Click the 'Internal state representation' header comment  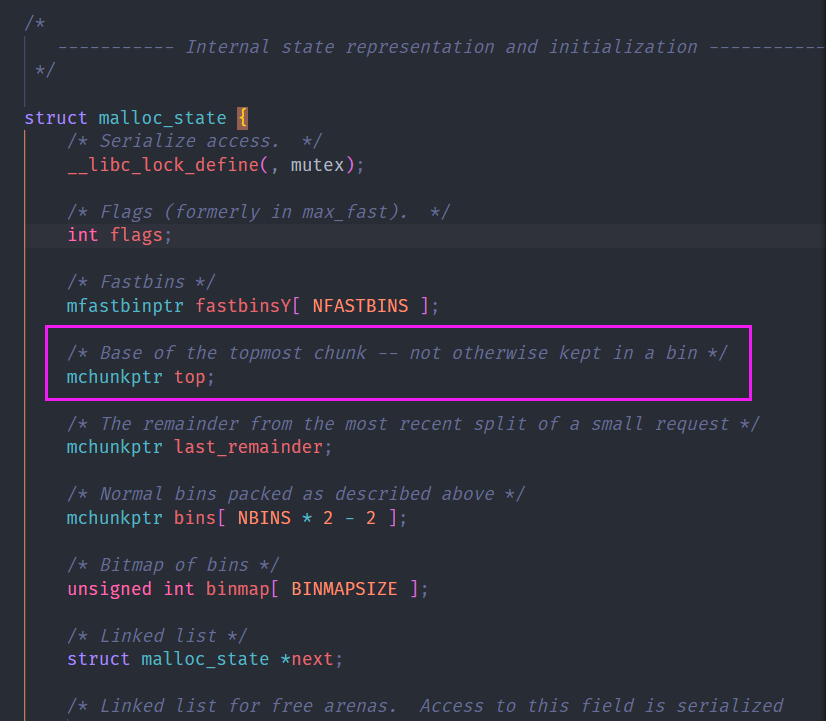(440, 47)
